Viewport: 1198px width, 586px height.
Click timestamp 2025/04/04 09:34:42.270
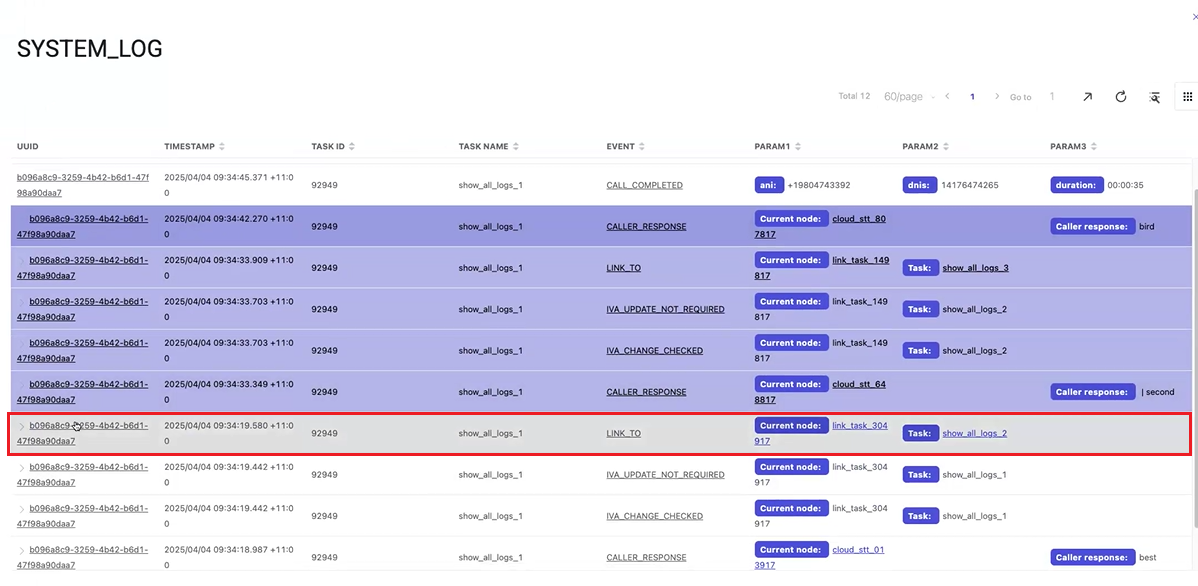[228, 227]
